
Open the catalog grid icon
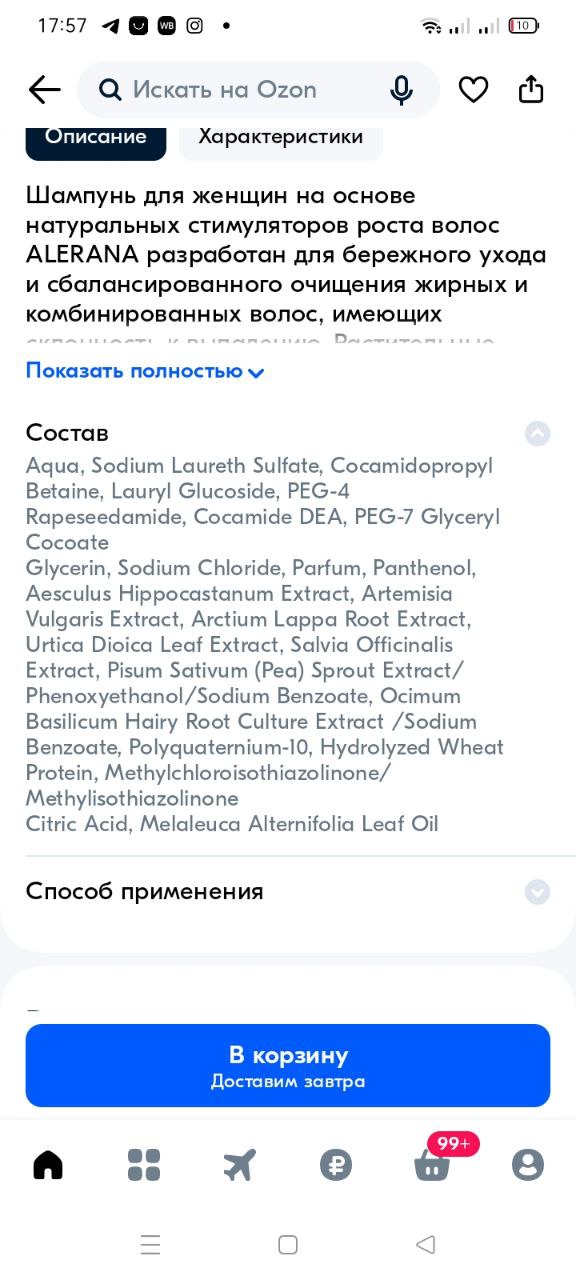(144, 1164)
